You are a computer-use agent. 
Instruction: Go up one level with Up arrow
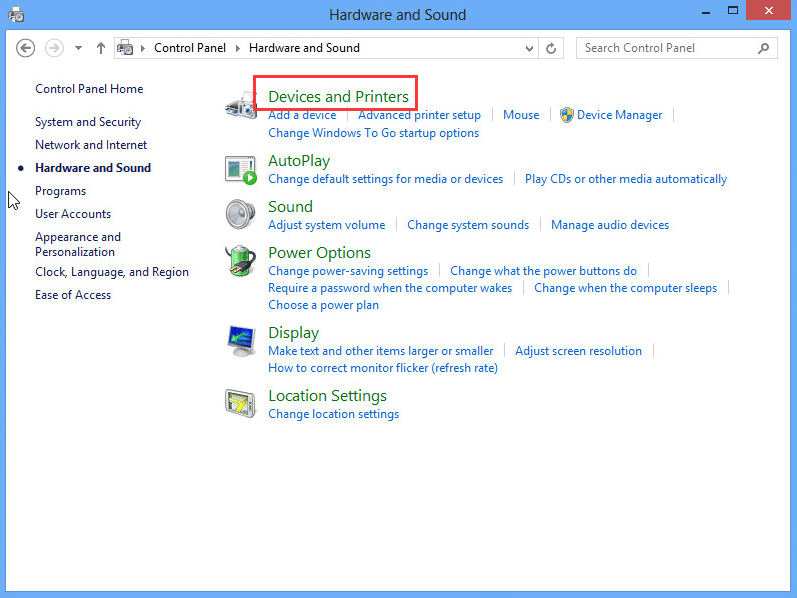101,48
